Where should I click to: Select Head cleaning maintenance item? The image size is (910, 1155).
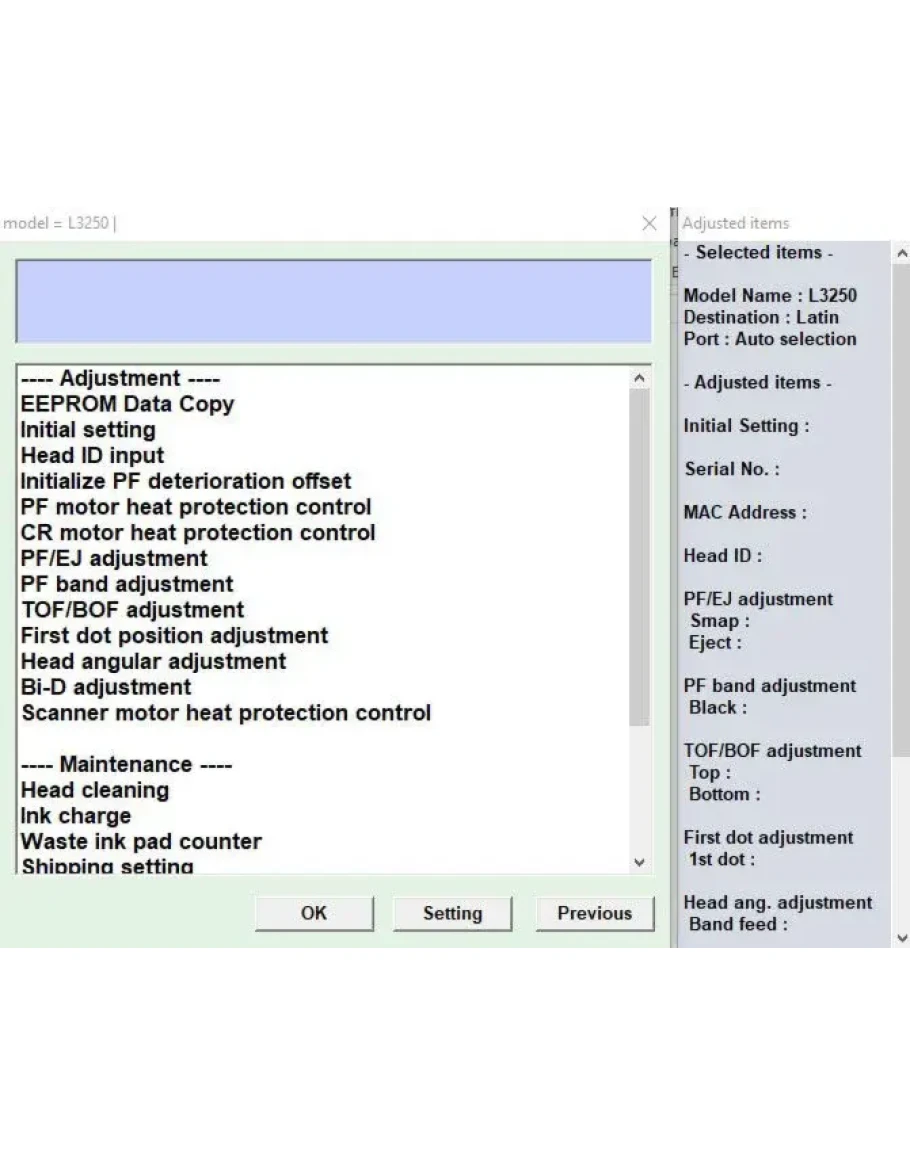(95, 790)
